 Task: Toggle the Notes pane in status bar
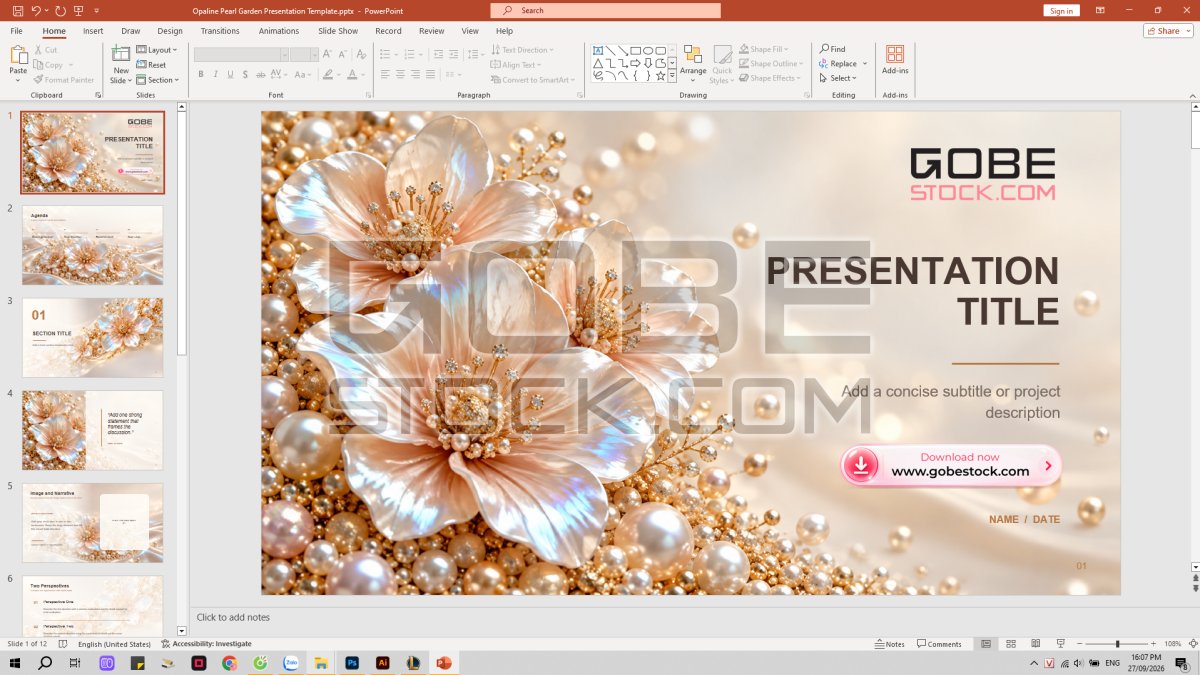tap(890, 644)
